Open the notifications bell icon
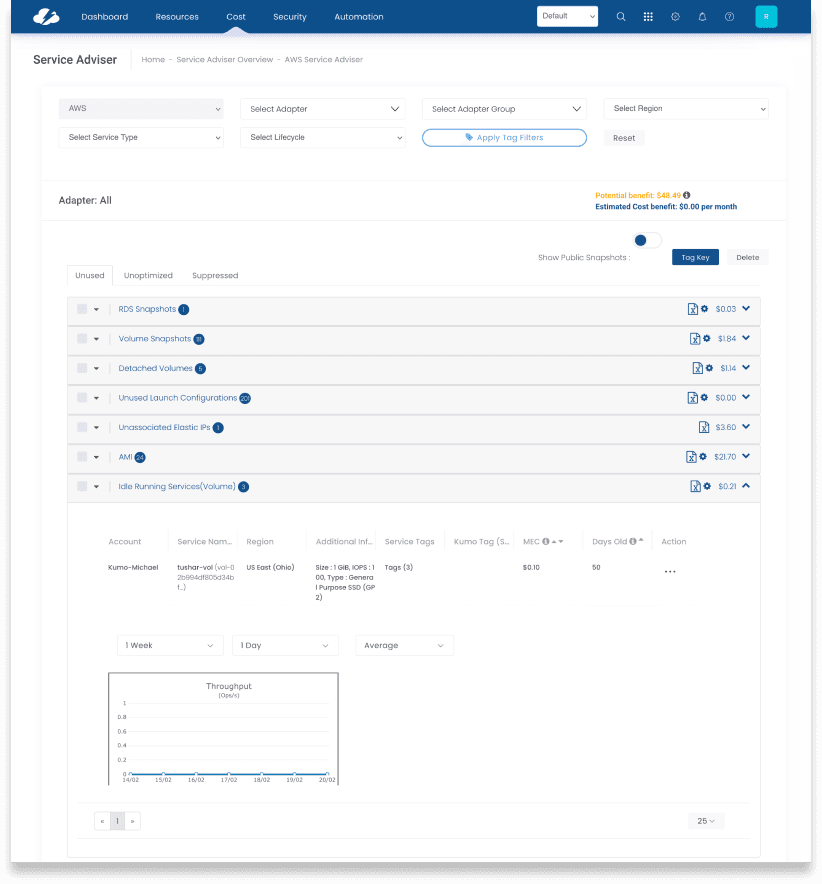 [702, 16]
